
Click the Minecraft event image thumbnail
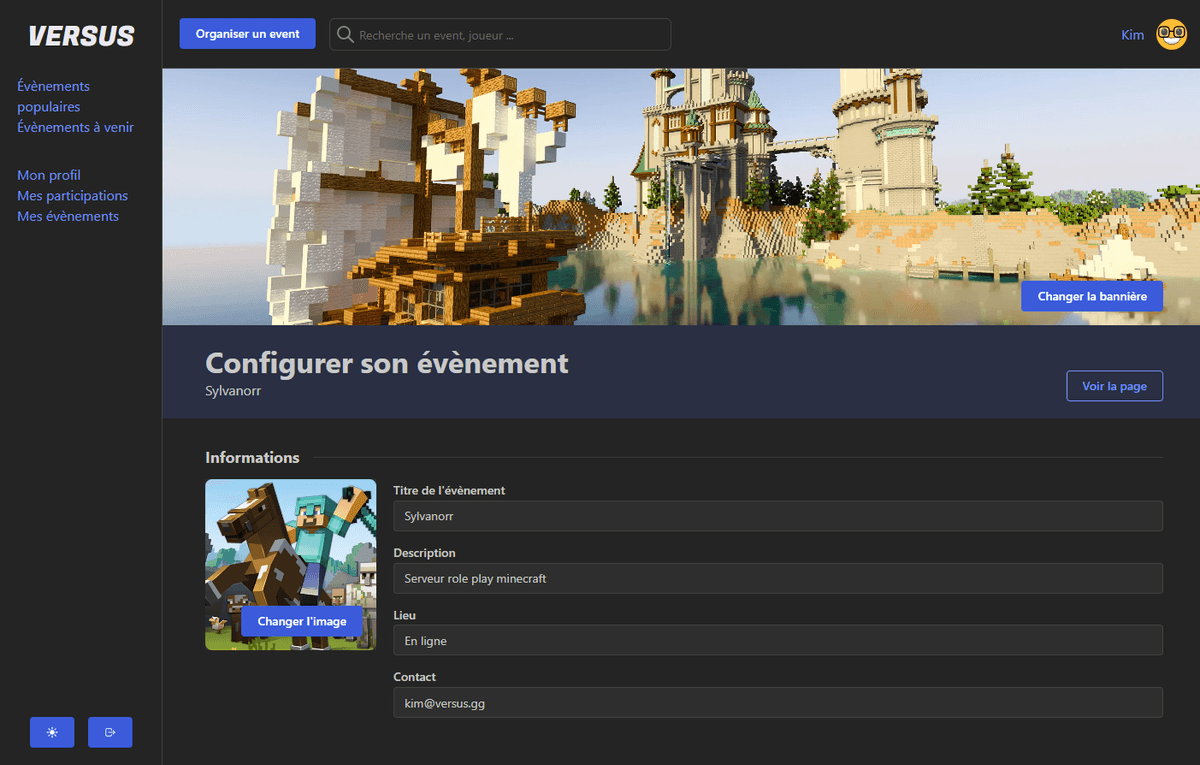(x=291, y=564)
